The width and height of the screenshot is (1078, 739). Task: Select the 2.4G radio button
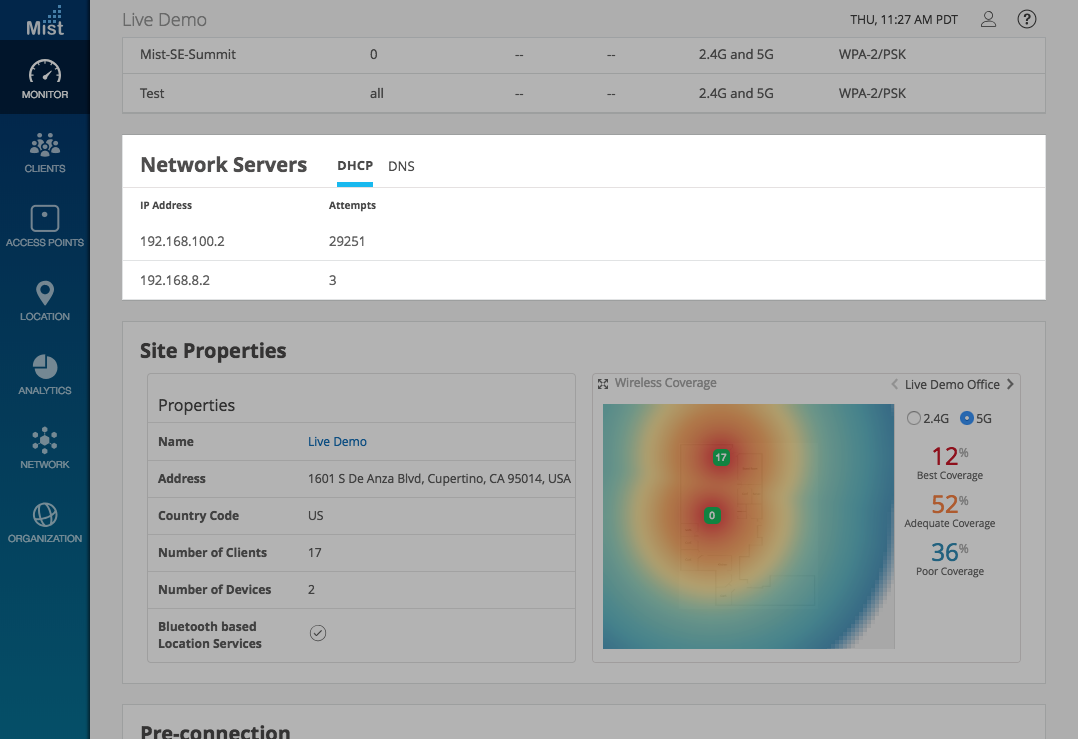(x=913, y=418)
